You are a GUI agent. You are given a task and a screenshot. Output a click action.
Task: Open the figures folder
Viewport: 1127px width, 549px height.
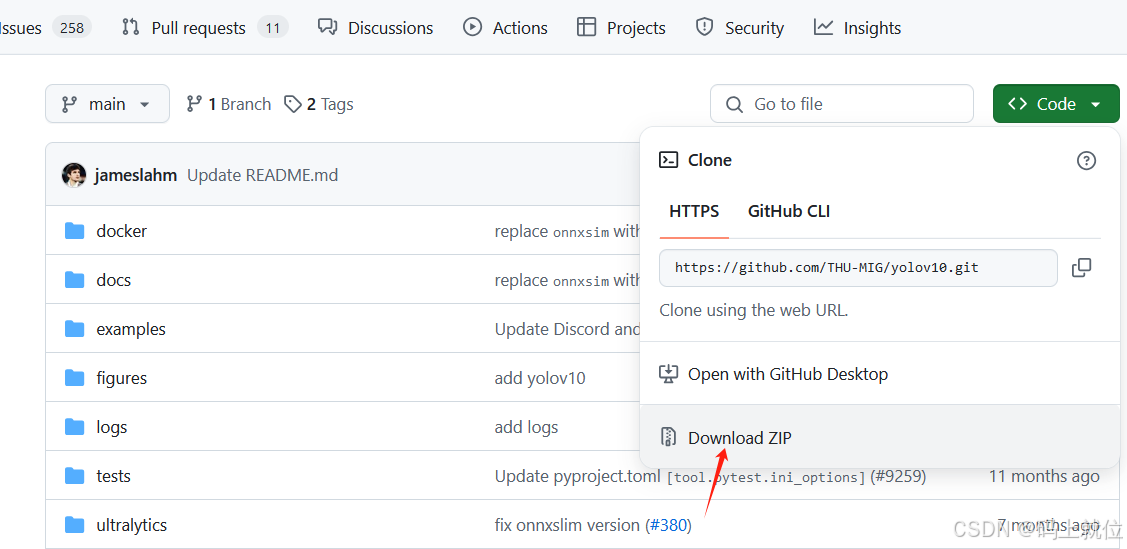point(121,378)
